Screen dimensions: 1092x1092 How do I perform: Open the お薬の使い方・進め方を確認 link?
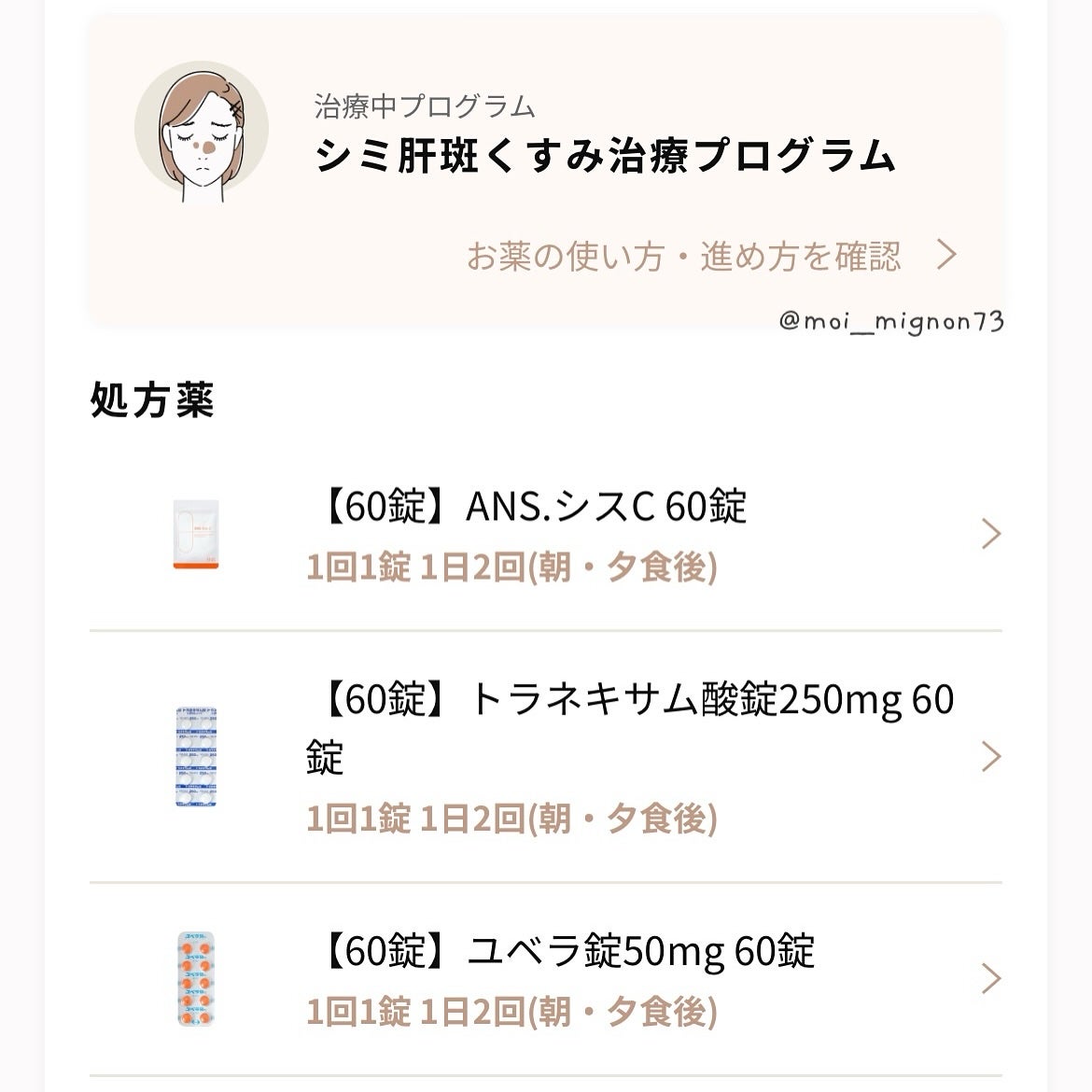click(x=683, y=256)
